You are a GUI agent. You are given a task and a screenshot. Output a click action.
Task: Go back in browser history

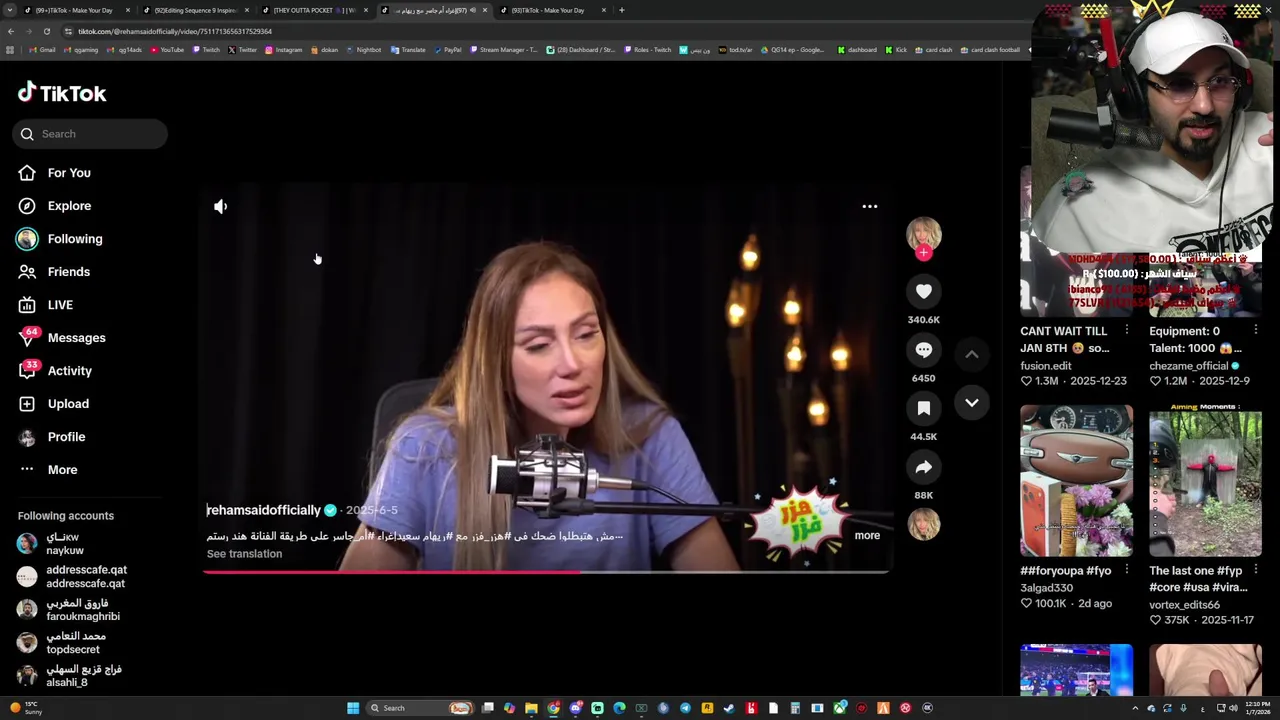10,31
